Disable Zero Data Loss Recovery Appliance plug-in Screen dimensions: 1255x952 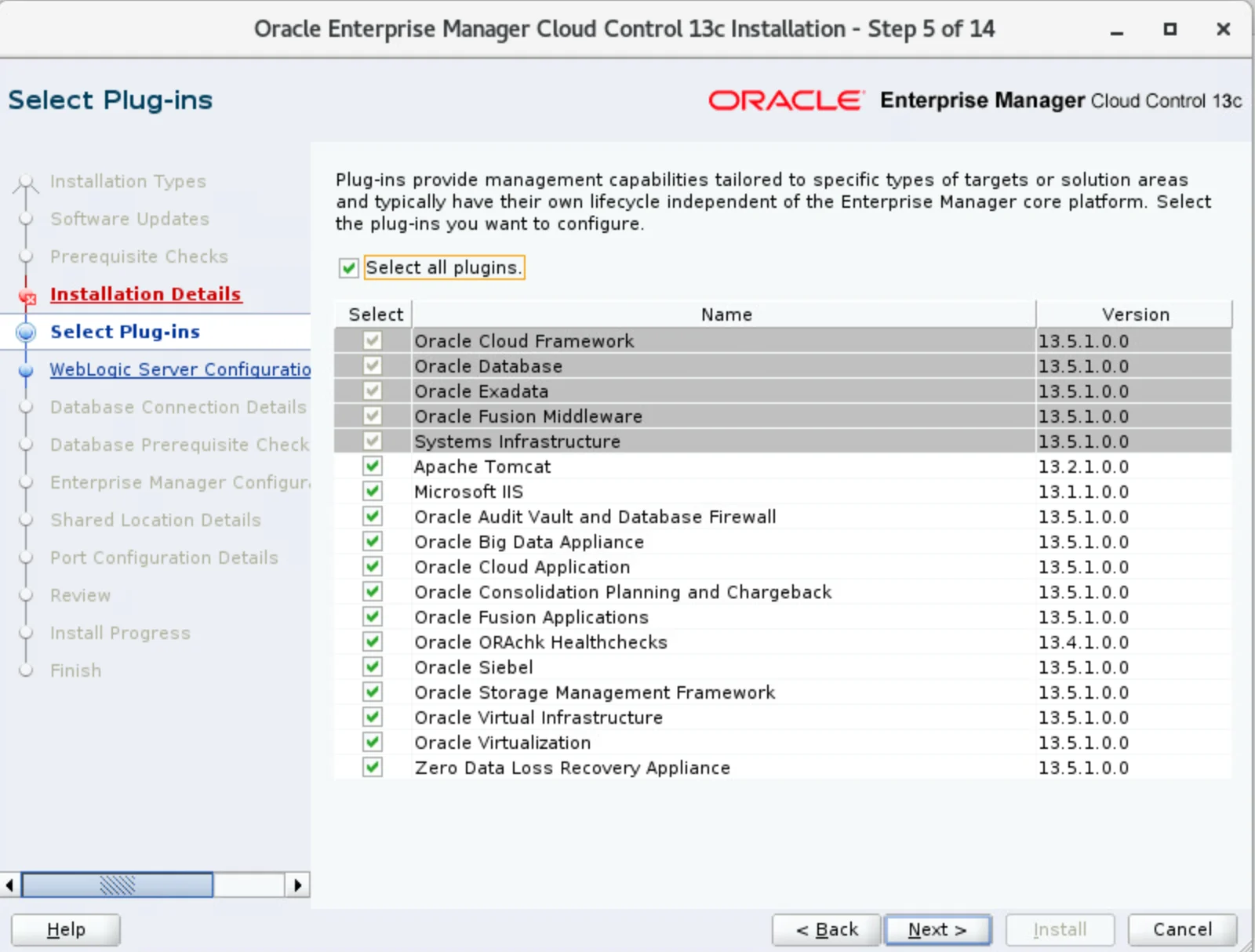tap(373, 768)
